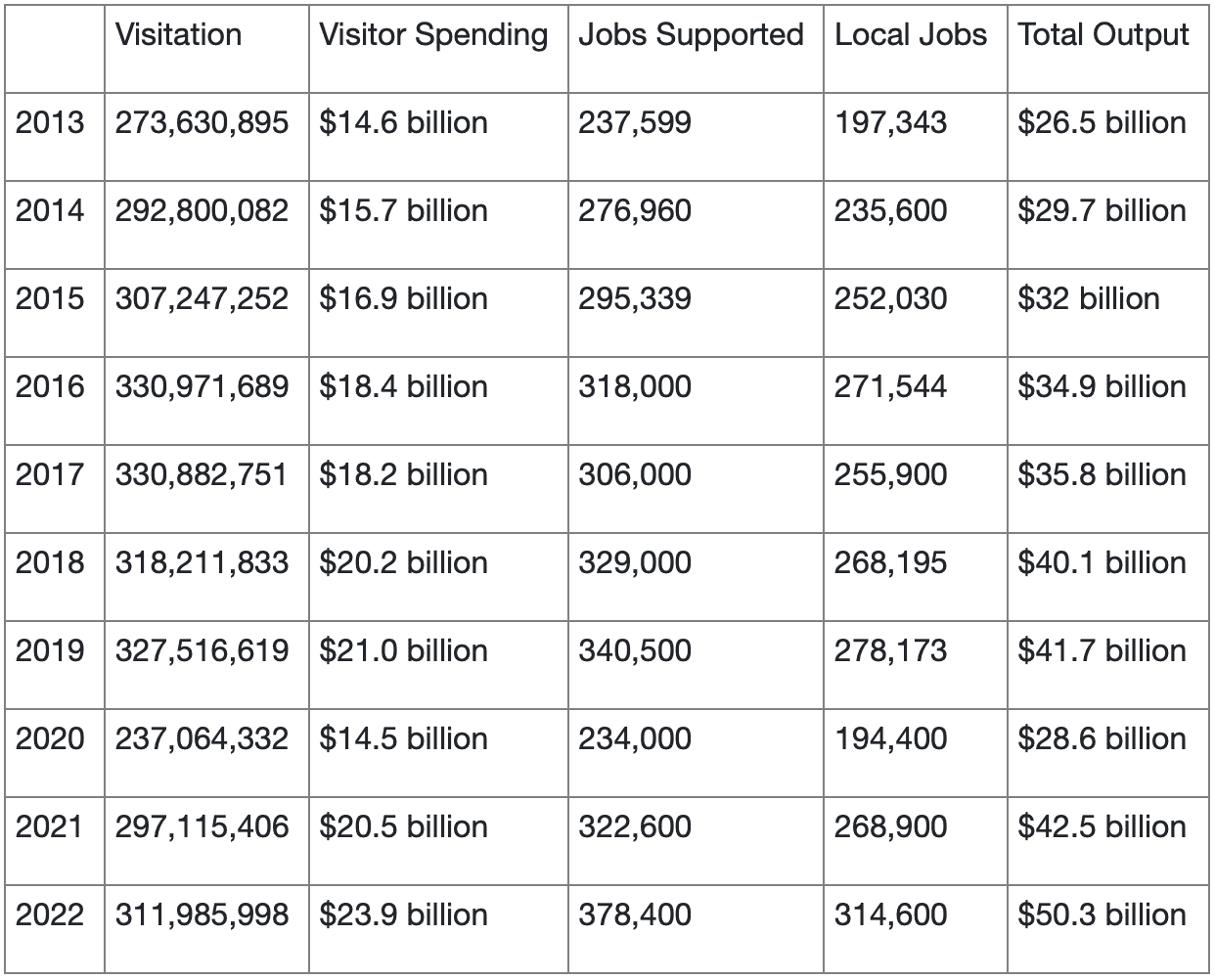Image resolution: width=1215 pixels, height=980 pixels.
Task: Click the Total Output column header
Action: point(1103,36)
